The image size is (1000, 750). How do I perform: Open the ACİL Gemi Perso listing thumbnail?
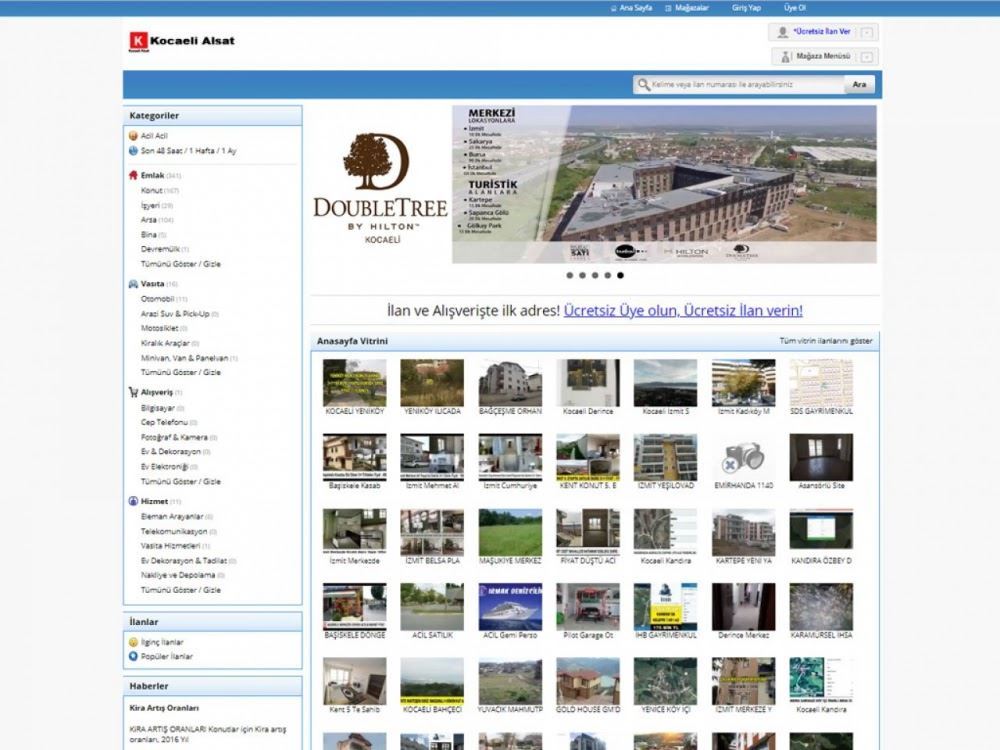tap(510, 607)
